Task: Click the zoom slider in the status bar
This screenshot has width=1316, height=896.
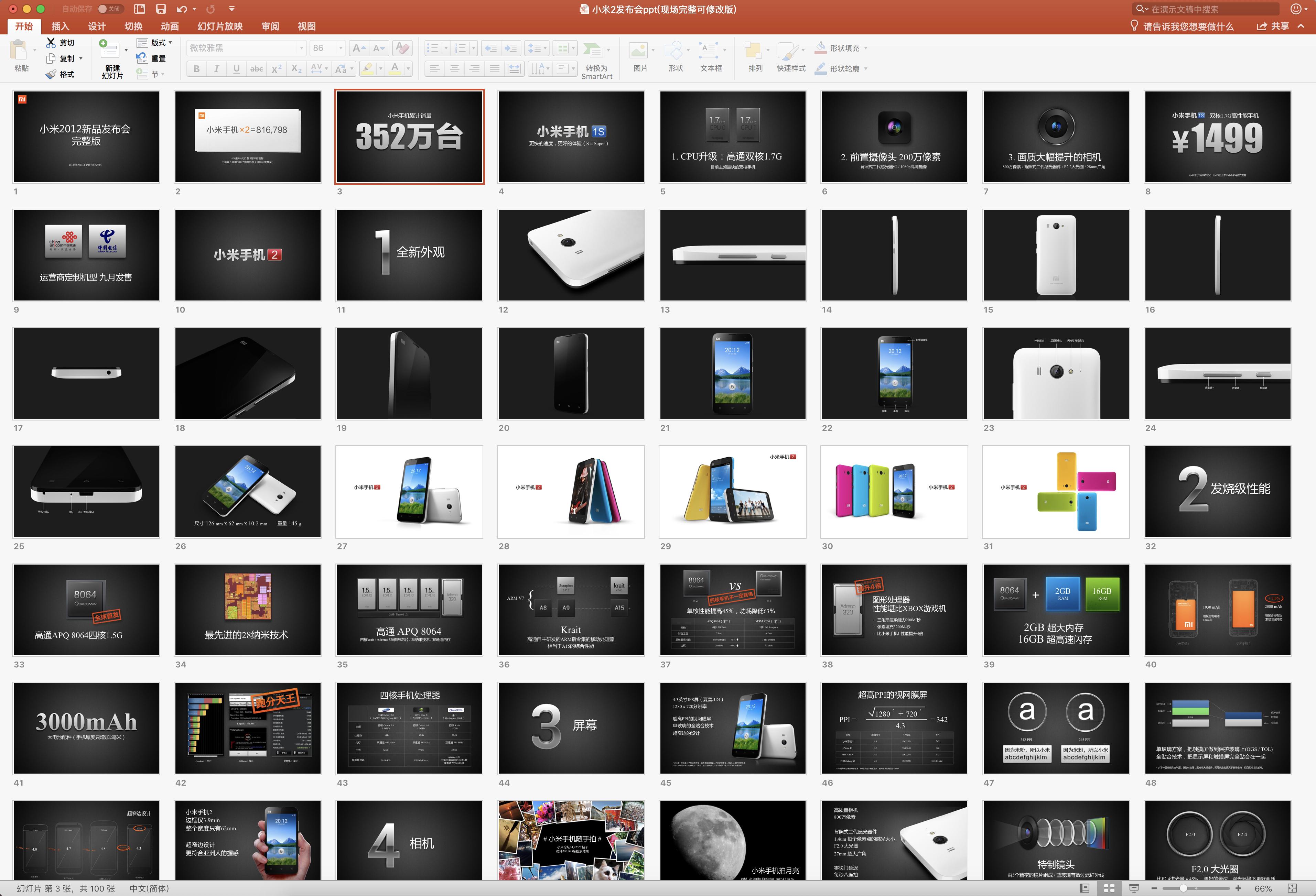Action: (x=1184, y=888)
